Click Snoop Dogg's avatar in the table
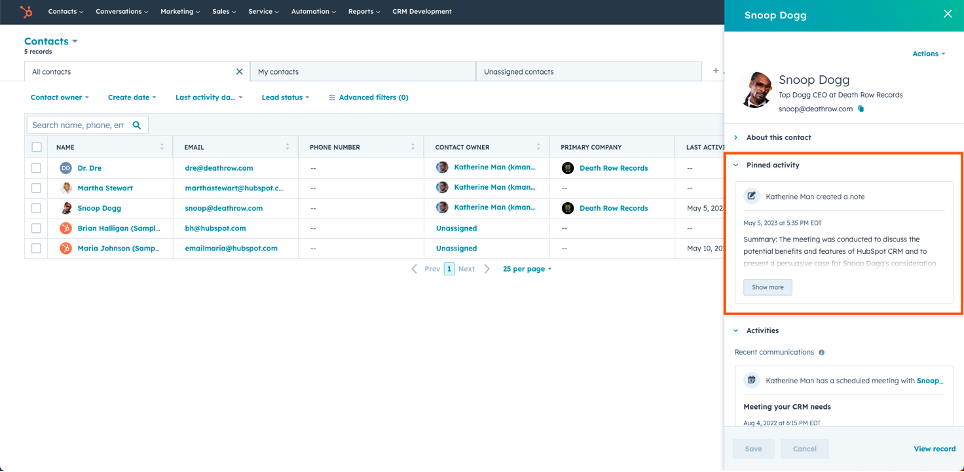 click(x=66, y=208)
